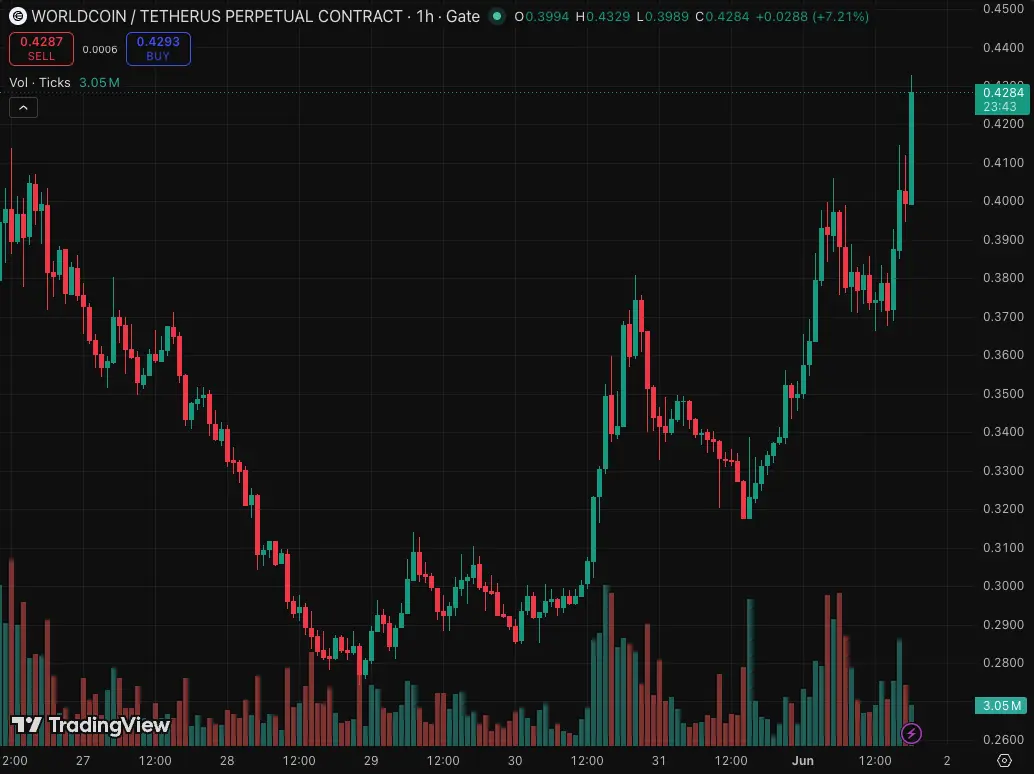Click the green market status dot
The image size is (1034, 774).
click(497, 16)
